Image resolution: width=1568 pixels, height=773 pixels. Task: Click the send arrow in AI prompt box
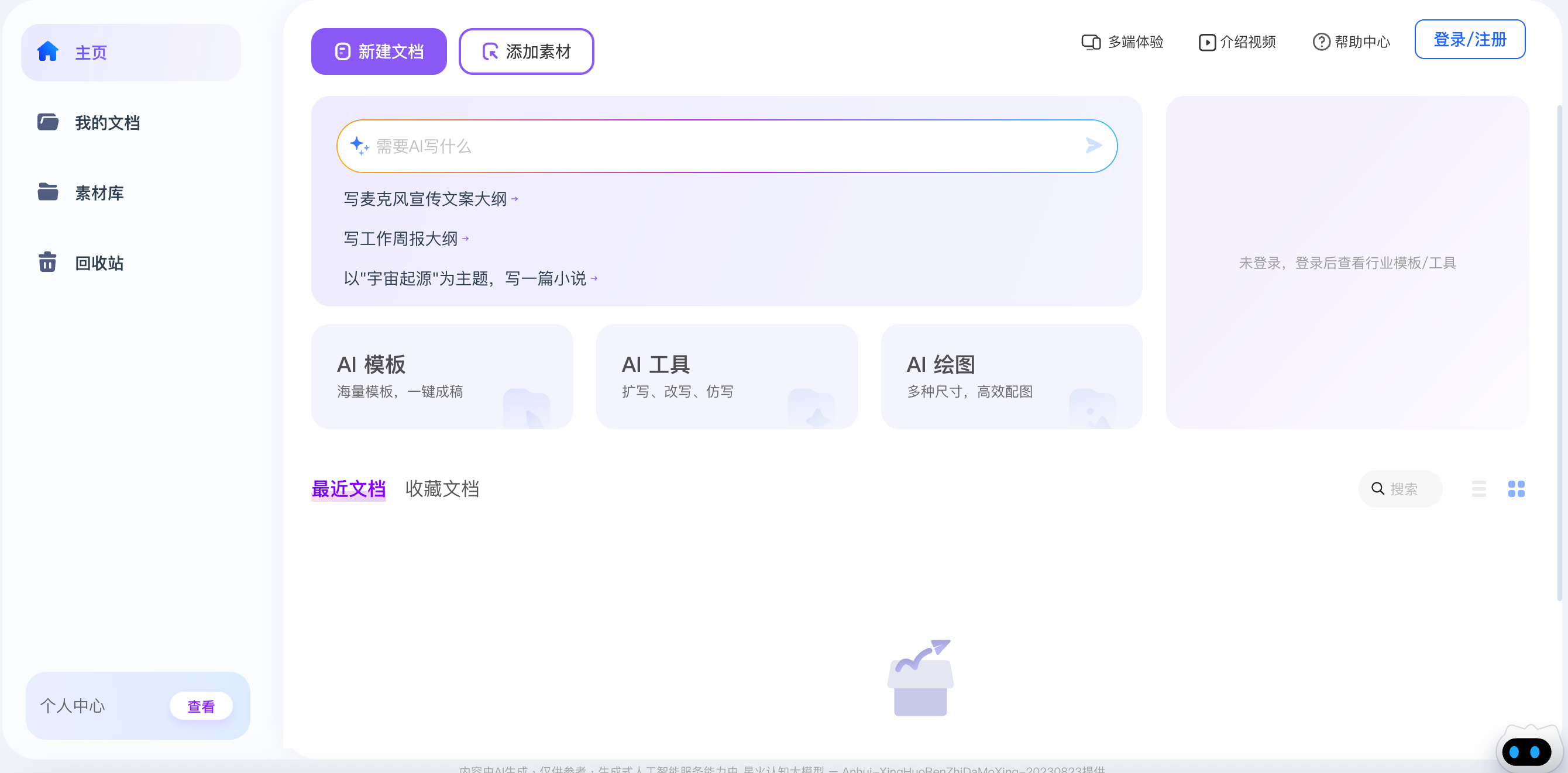click(x=1094, y=146)
